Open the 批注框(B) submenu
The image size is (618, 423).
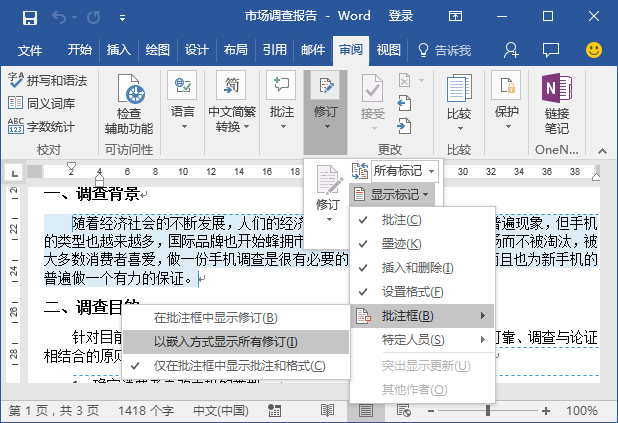tap(423, 316)
